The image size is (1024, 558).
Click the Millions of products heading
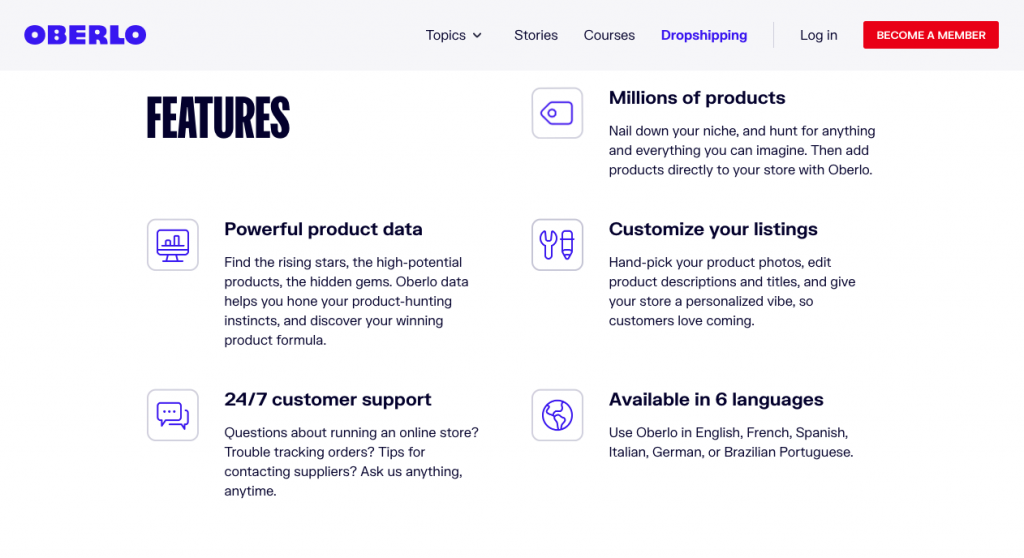click(697, 98)
